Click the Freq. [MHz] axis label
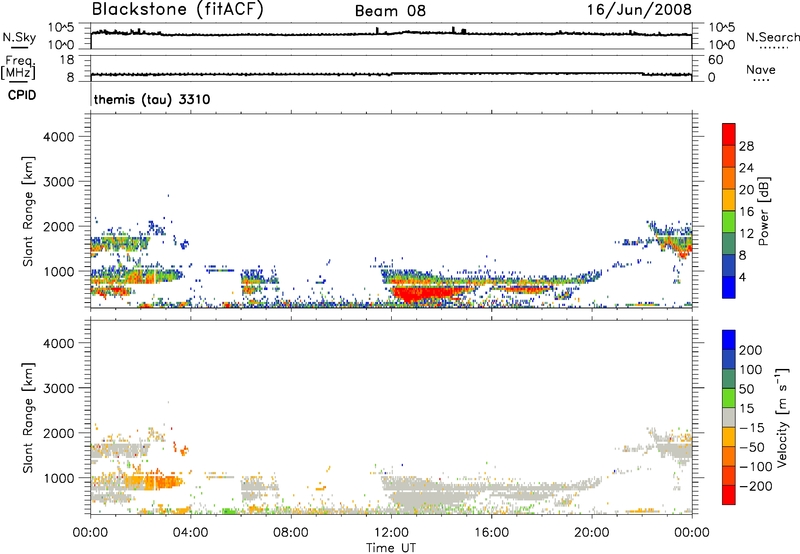 pyautogui.click(x=19, y=68)
